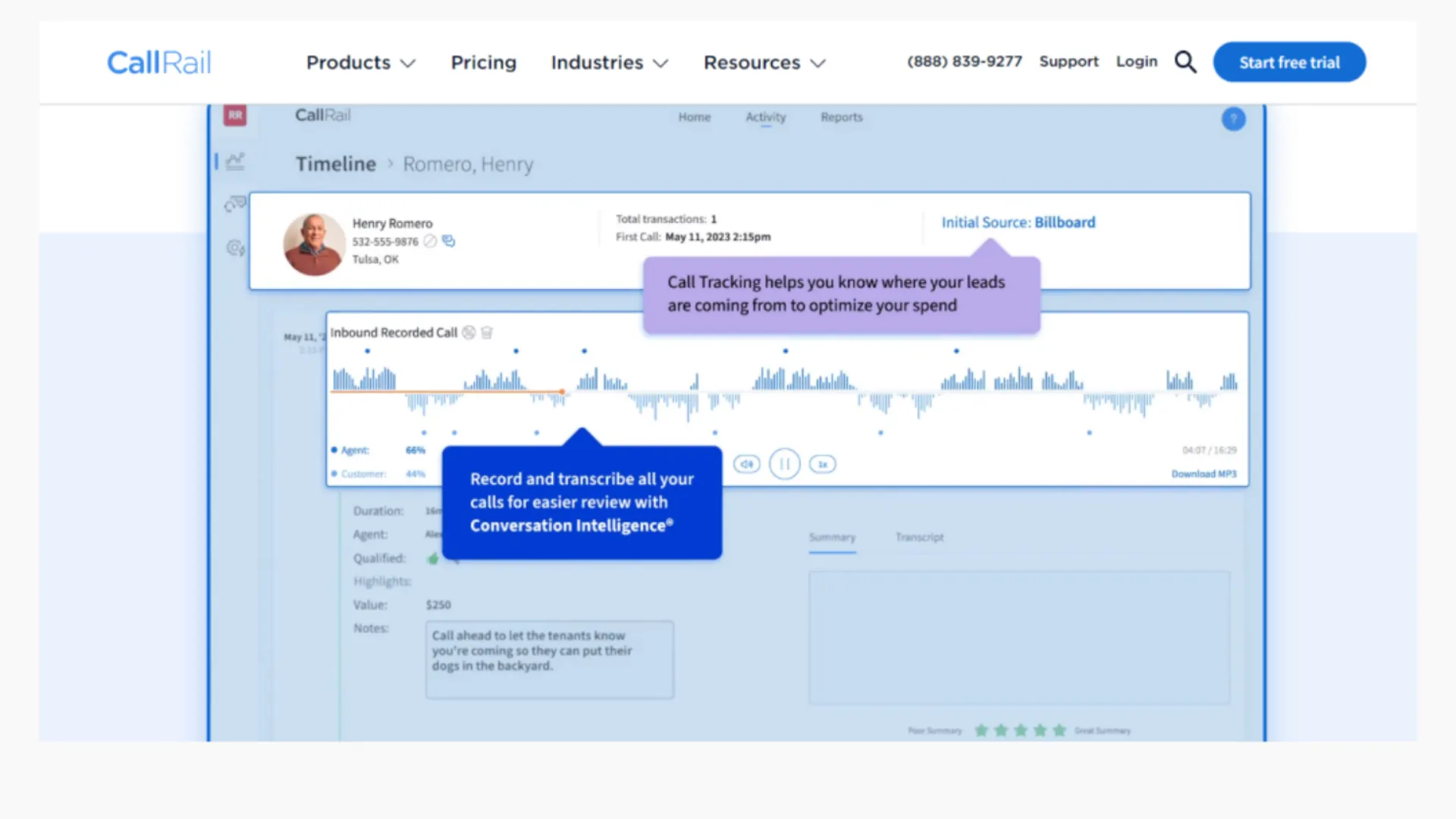This screenshot has width=1456, height=819.
Task: Toggle the volume button on the call player
Action: [746, 464]
